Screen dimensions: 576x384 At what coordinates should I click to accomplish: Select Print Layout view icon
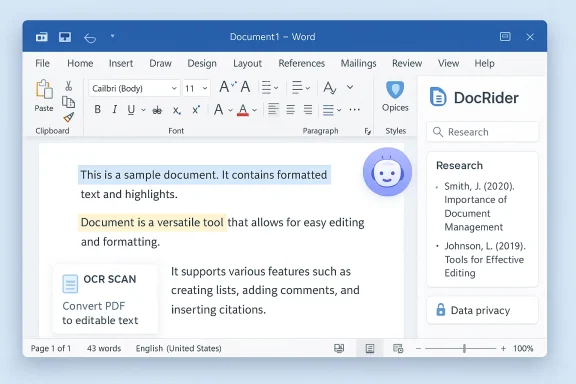click(370, 348)
